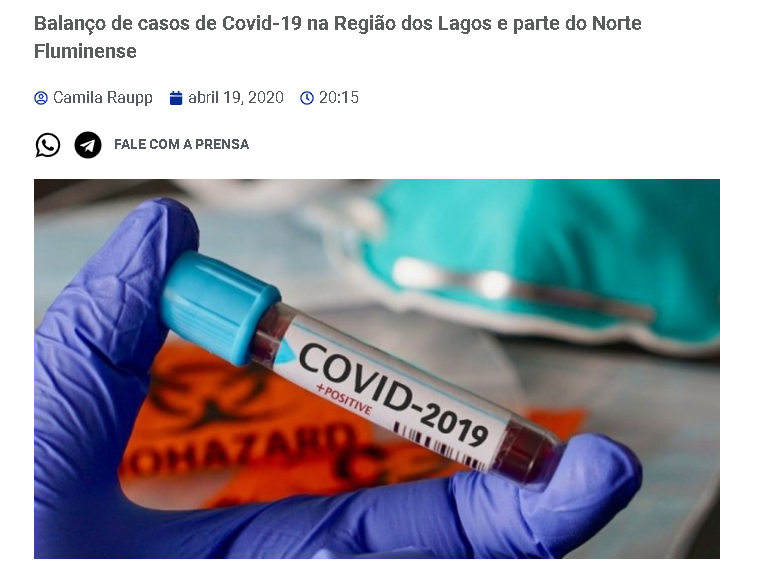Open the featured COVID test tube image
The height and width of the screenshot is (565, 783).
(377, 369)
